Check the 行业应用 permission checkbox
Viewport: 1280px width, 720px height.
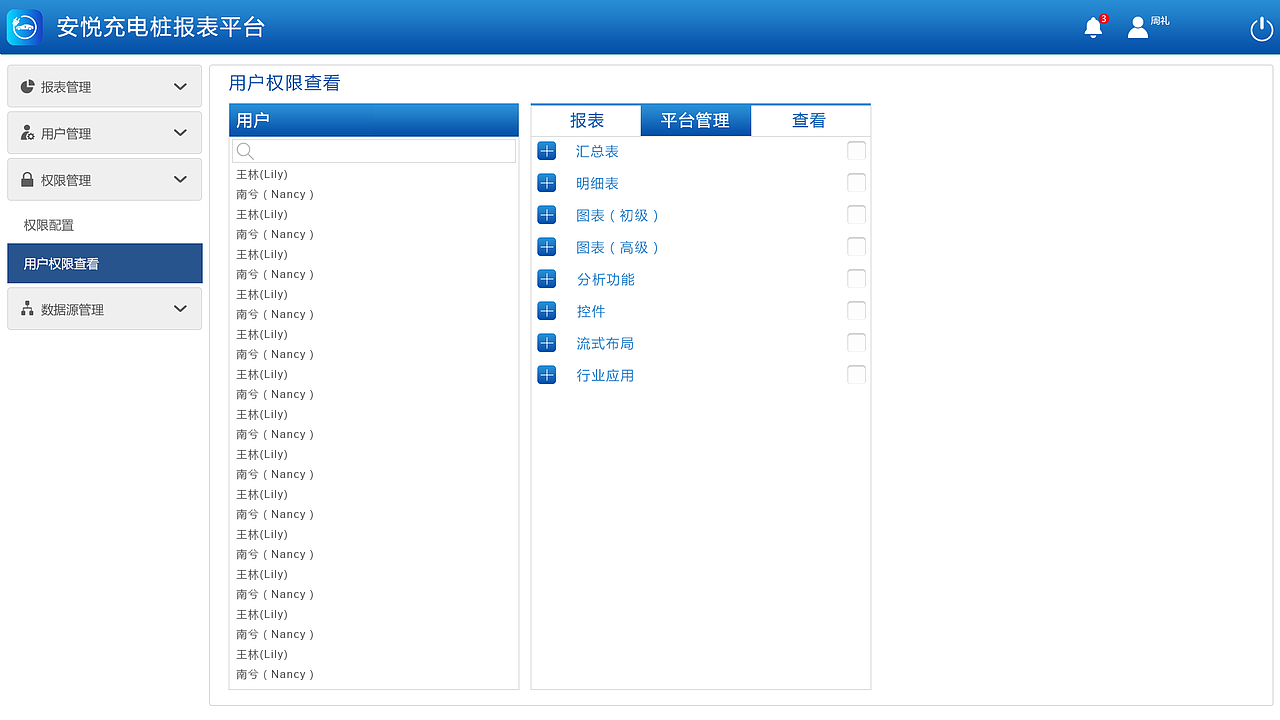[x=856, y=374]
